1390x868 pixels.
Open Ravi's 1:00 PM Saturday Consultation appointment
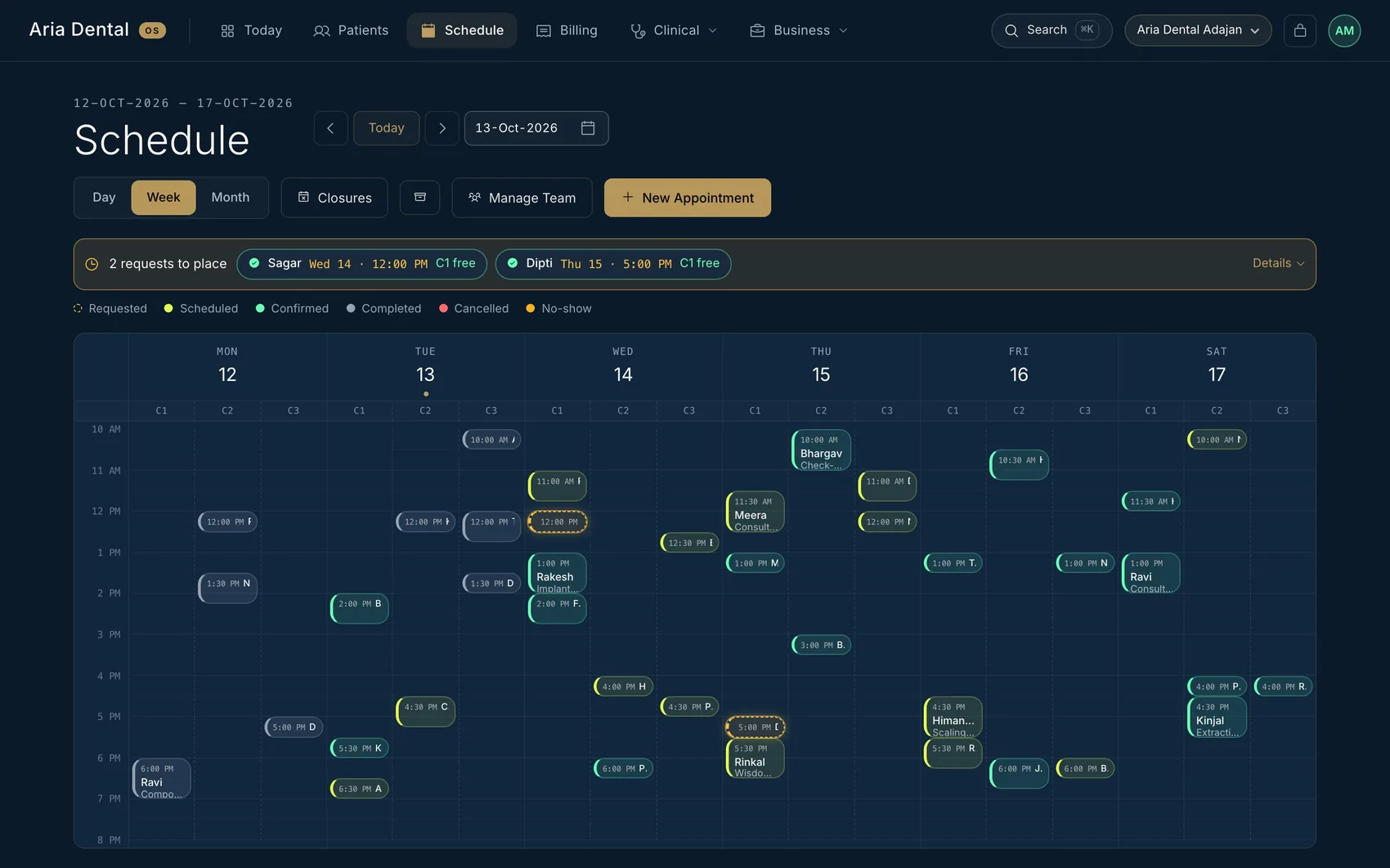(x=1150, y=574)
